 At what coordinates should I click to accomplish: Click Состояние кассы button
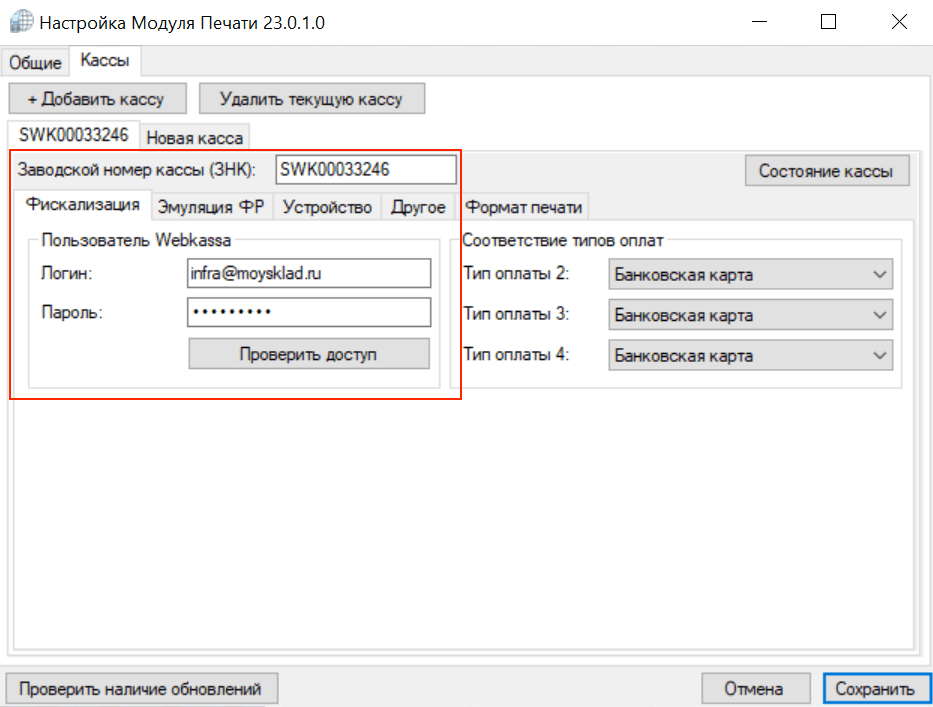[x=826, y=171]
